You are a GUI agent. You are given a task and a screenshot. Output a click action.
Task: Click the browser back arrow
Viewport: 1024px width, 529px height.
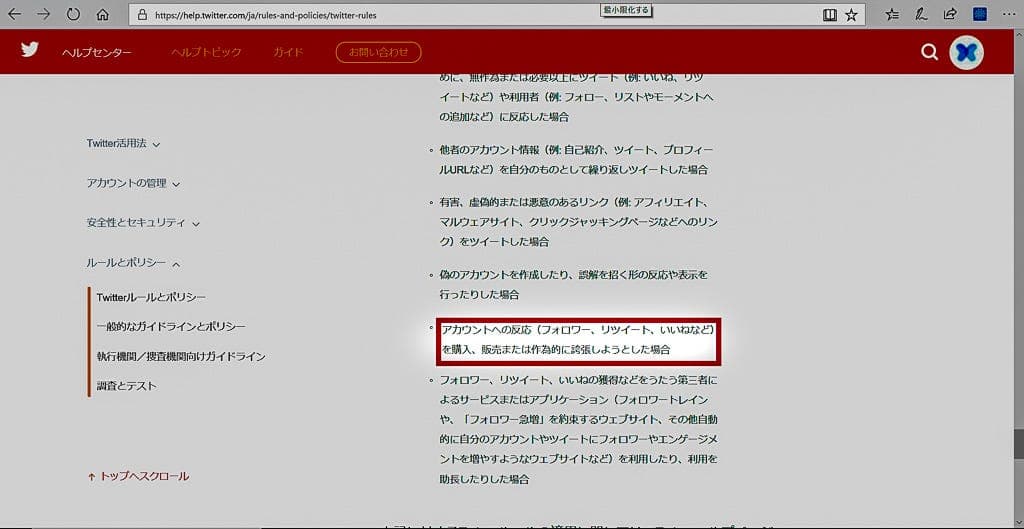tap(15, 15)
